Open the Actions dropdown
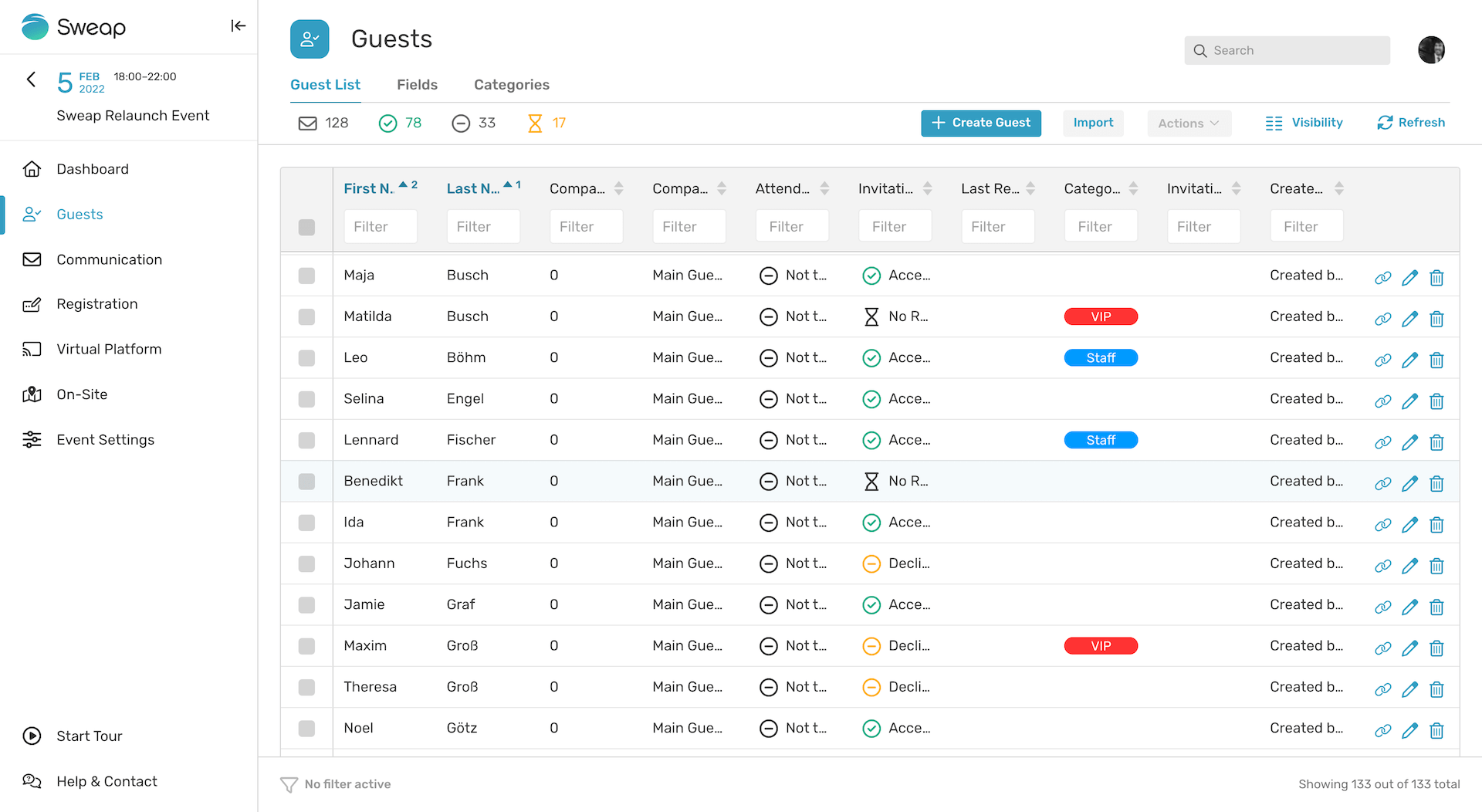Screen dimensions: 1482x812 [x=1189, y=123]
